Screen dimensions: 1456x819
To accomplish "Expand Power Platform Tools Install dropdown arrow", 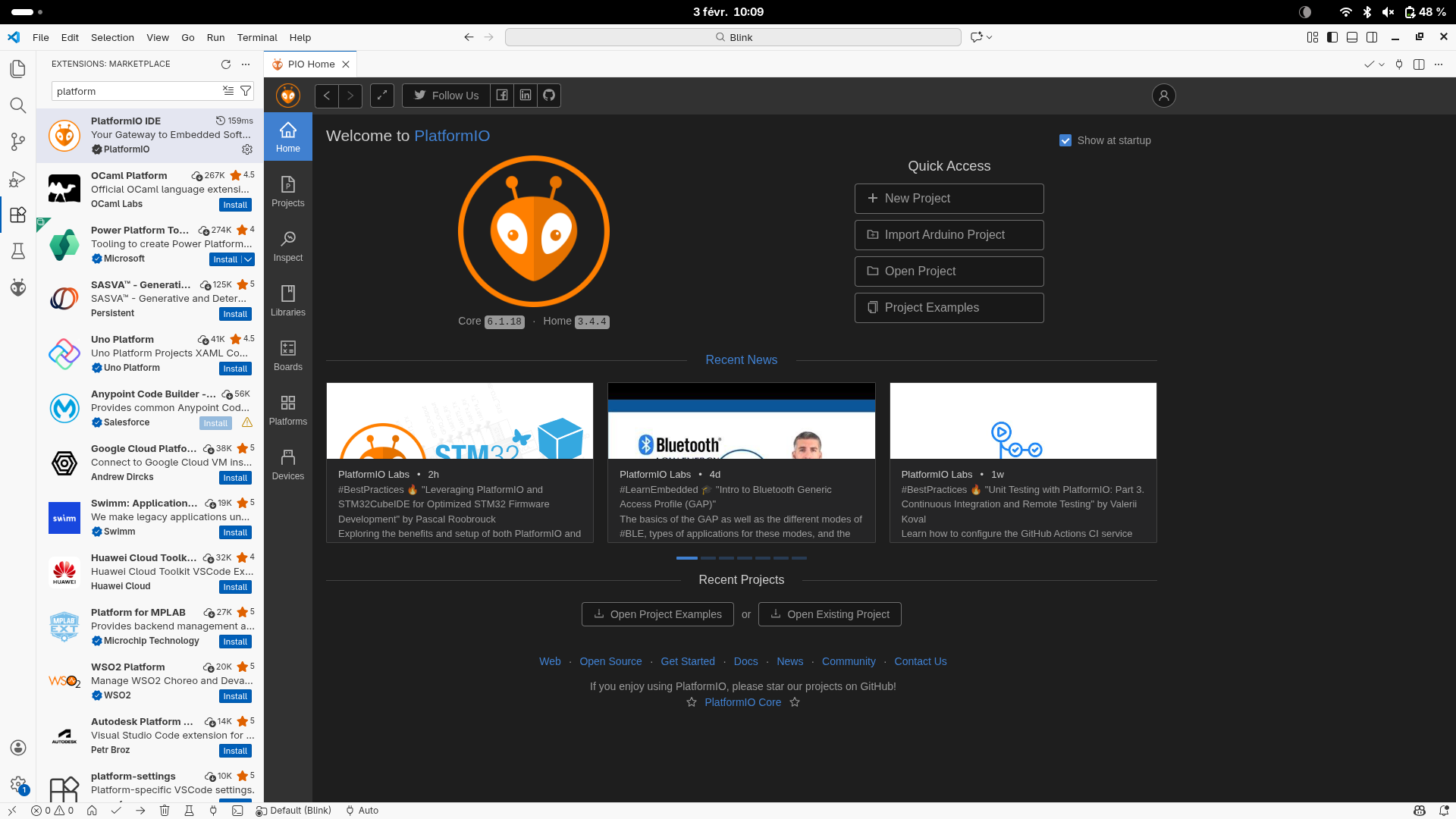I will [248, 259].
